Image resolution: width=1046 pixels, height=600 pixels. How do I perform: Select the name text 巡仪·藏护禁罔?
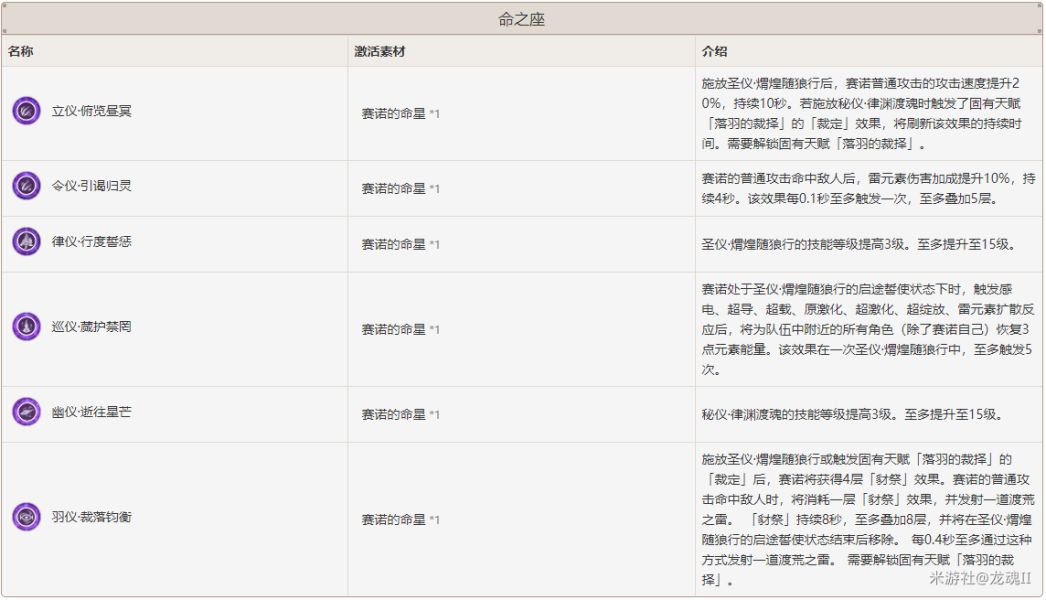click(x=91, y=326)
